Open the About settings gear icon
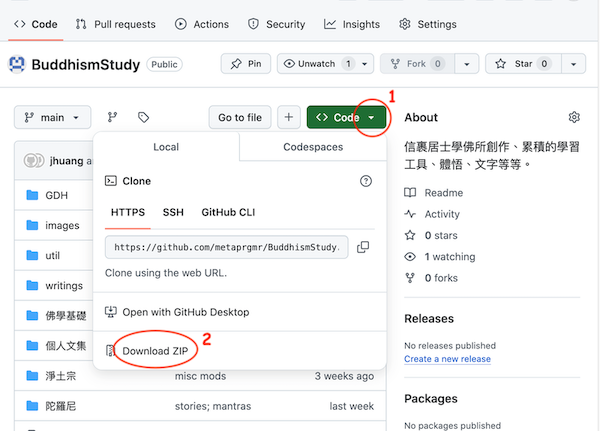600x431 pixels. [x=574, y=117]
